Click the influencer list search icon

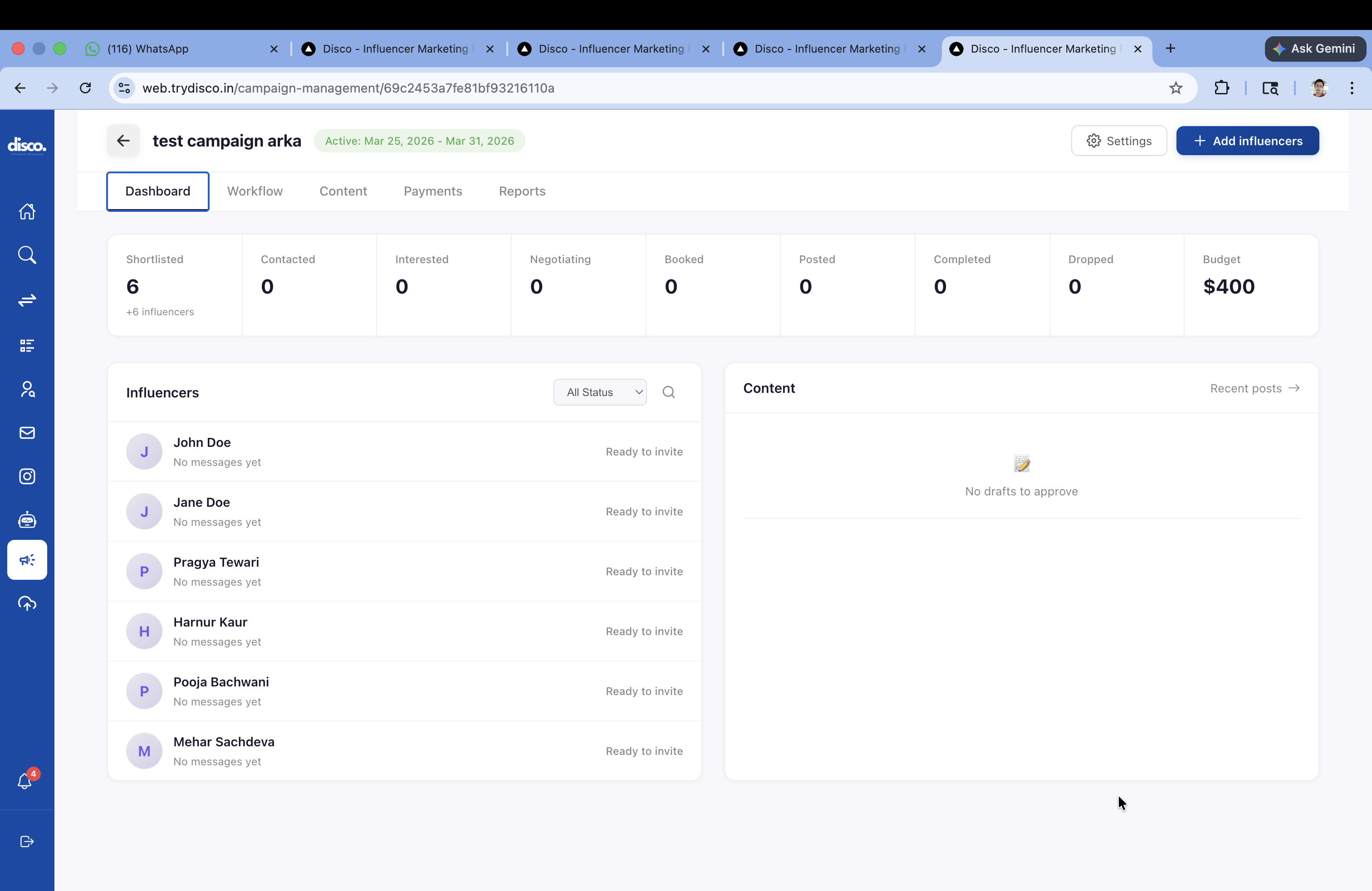(x=669, y=392)
